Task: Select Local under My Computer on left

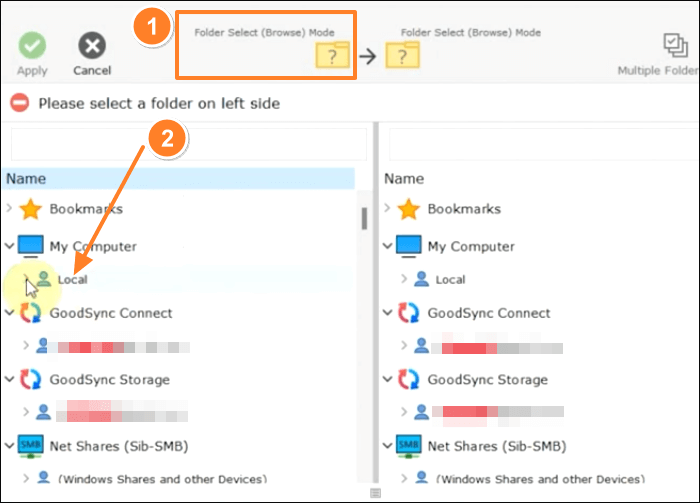Action: coord(71,280)
